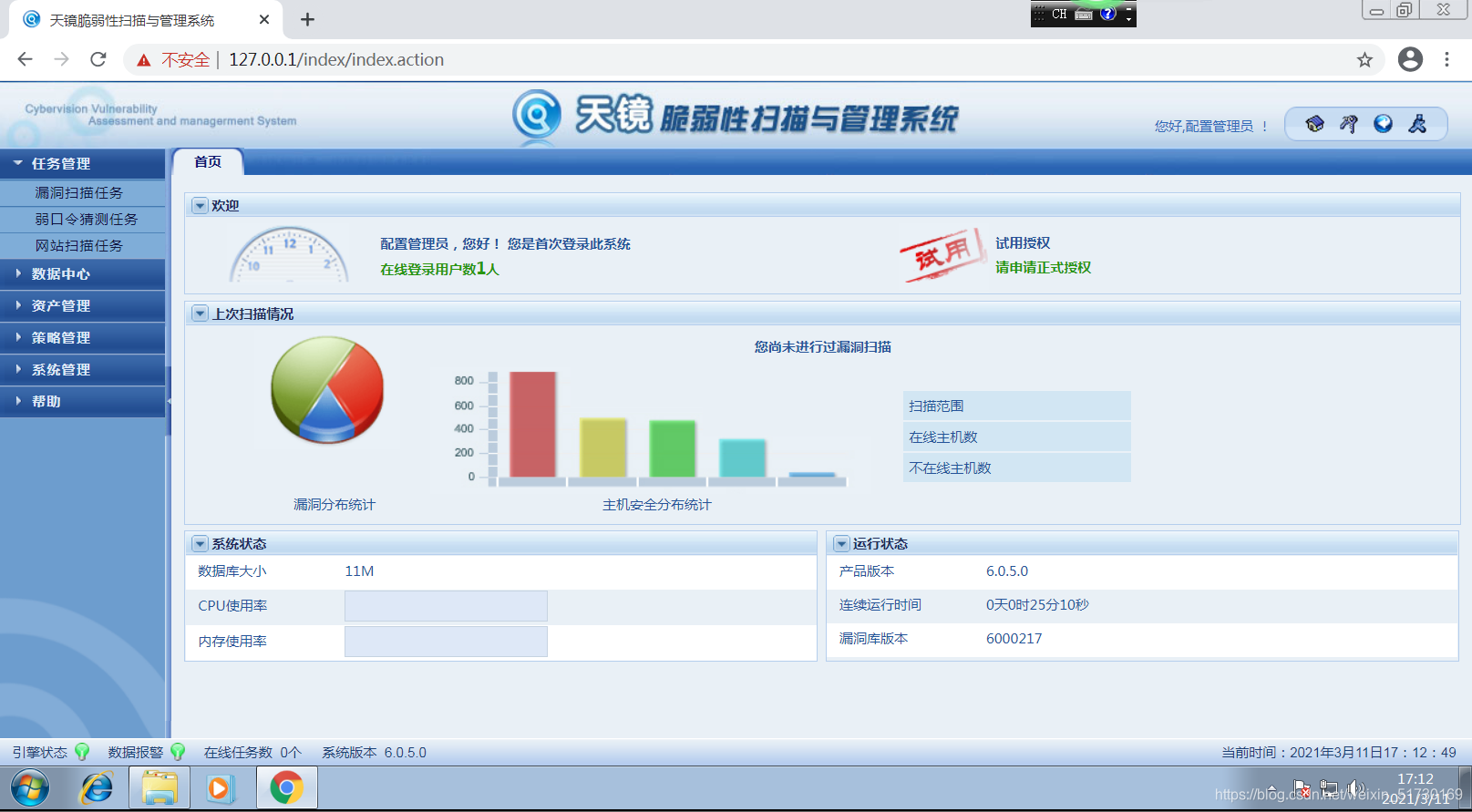Image resolution: width=1472 pixels, height=812 pixels.
Task: Collapse the 上次扫描情况 panel
Action: click(200, 314)
